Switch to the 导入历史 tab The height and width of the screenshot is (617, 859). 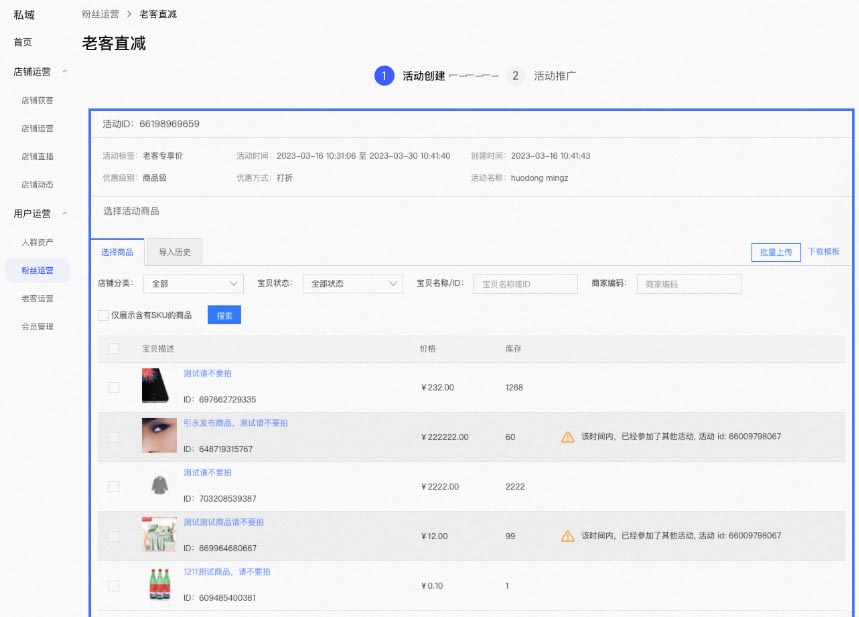174,251
